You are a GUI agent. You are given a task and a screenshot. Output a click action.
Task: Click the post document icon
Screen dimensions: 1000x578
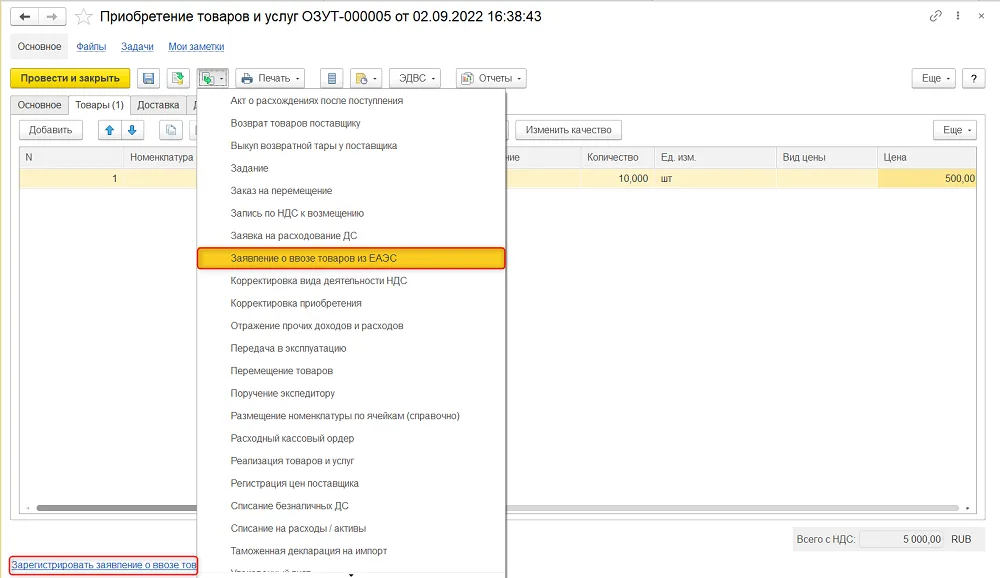(x=178, y=78)
